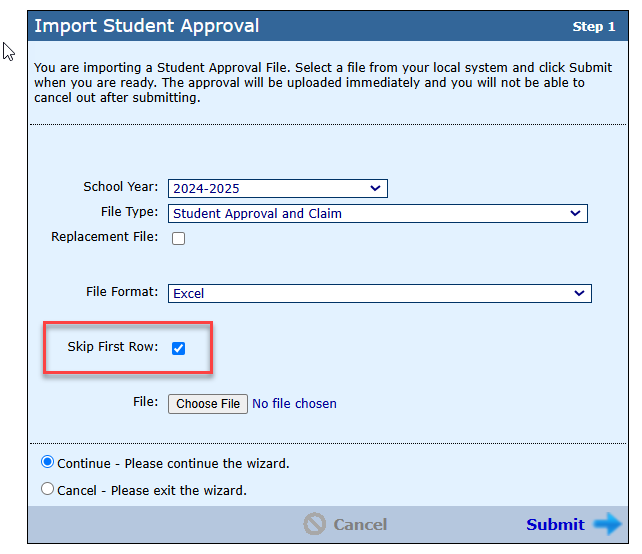Tick the Replacement File checkbox

click(179, 238)
